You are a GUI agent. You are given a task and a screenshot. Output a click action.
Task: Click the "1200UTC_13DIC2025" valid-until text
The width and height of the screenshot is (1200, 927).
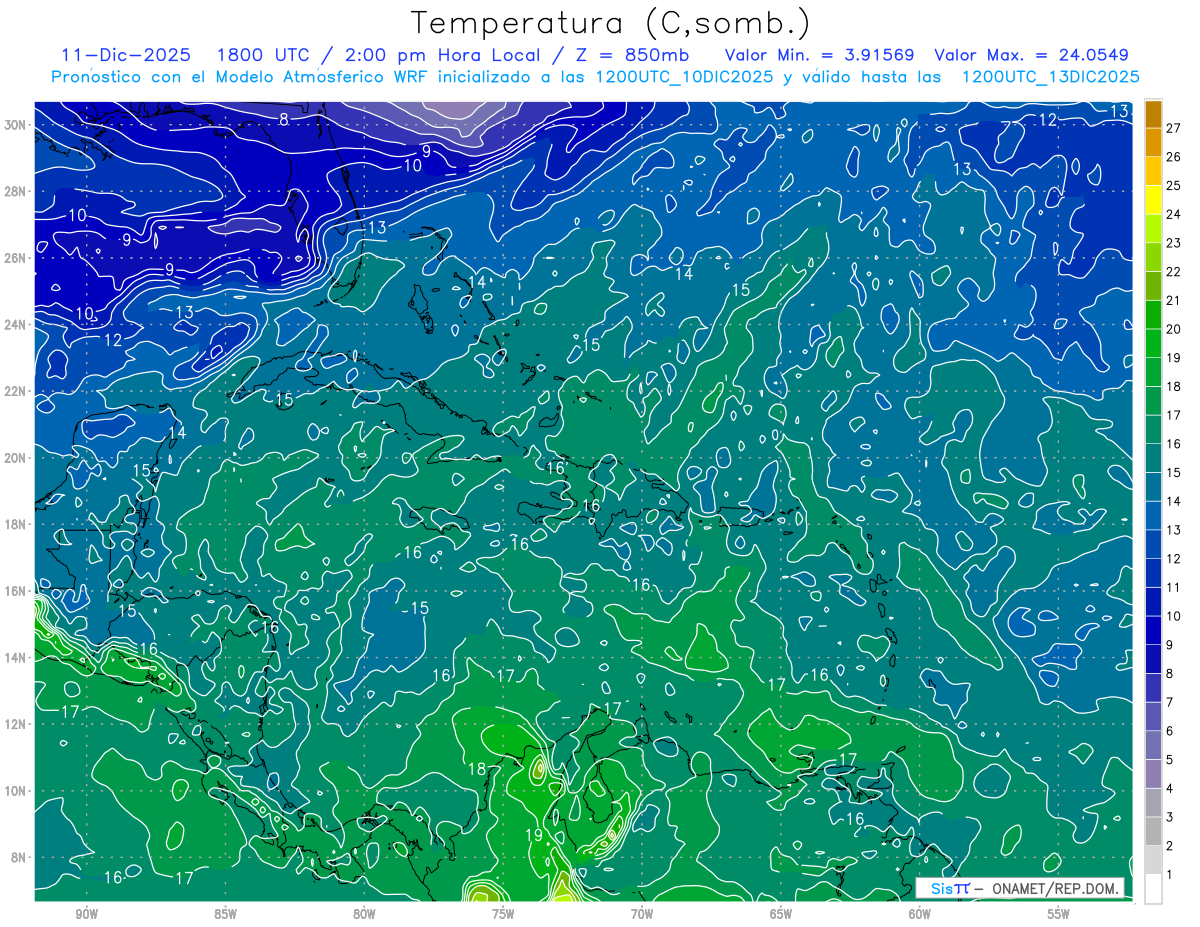coord(1050,77)
